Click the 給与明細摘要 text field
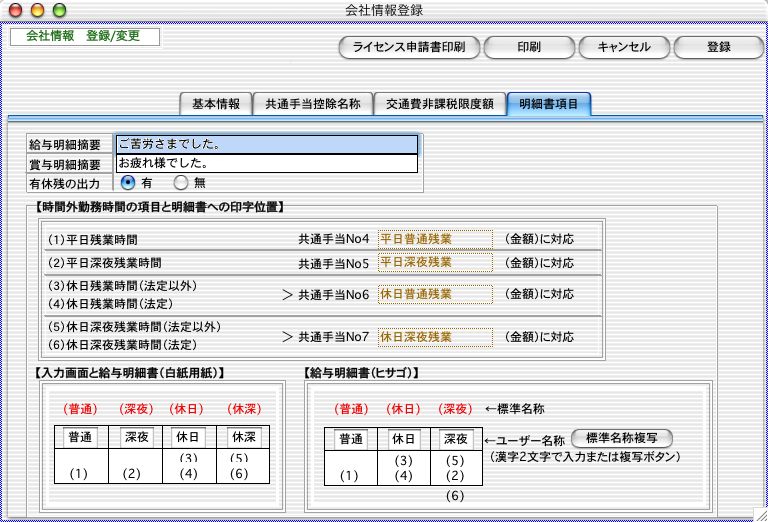Viewport: 768px width, 522px height. (266, 144)
